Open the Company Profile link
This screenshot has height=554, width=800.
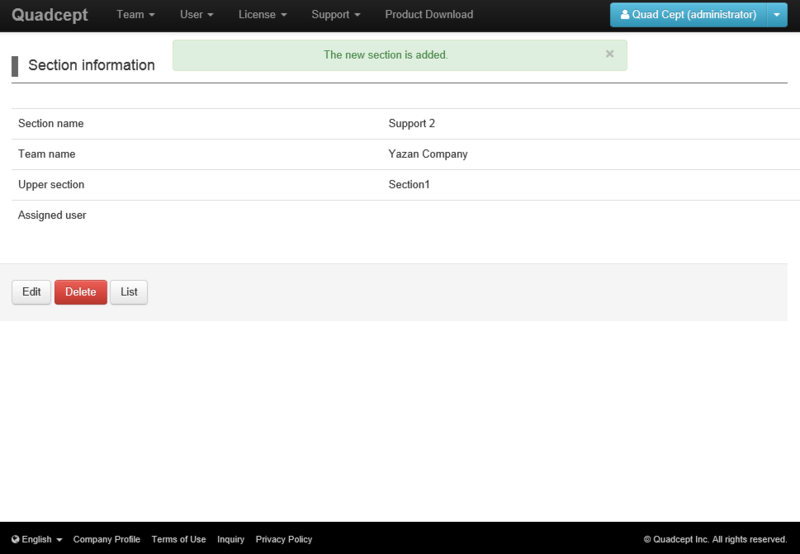(106, 539)
